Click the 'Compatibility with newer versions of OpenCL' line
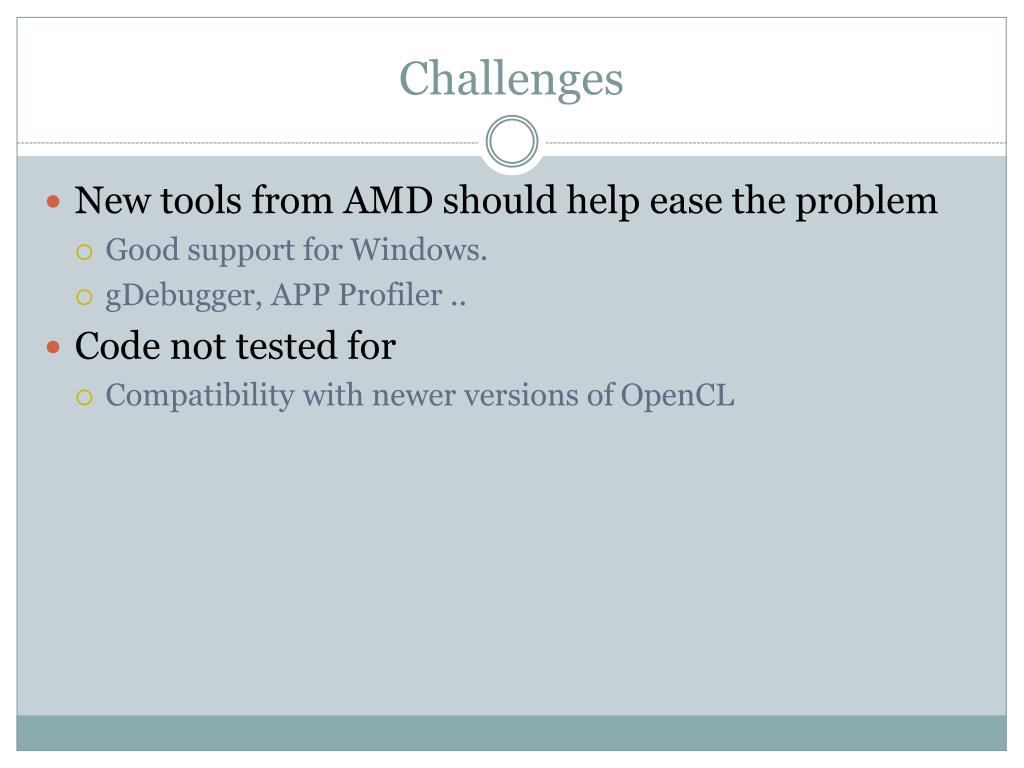 [x=420, y=395]
